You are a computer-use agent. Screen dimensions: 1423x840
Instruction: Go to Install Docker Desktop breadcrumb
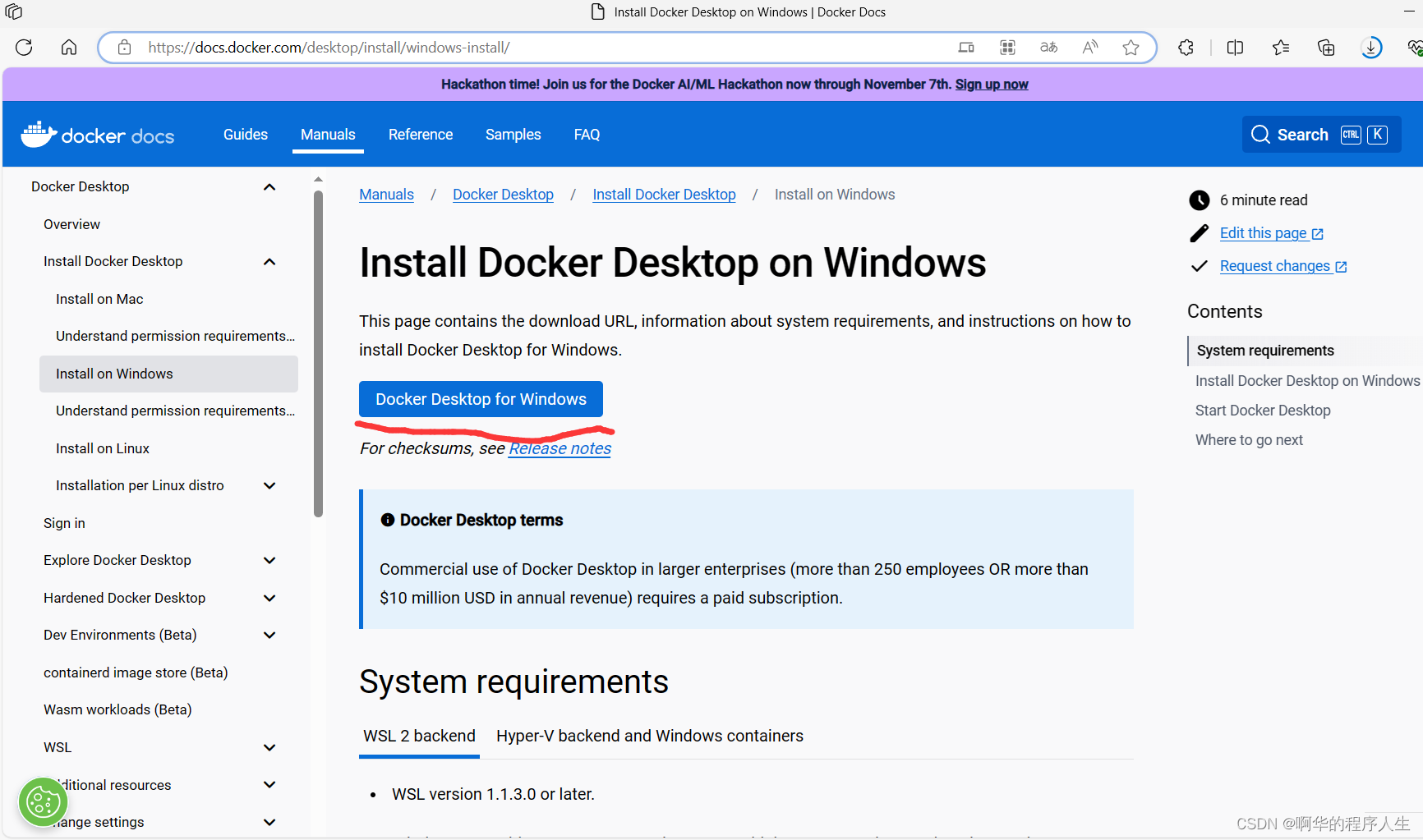tap(664, 195)
